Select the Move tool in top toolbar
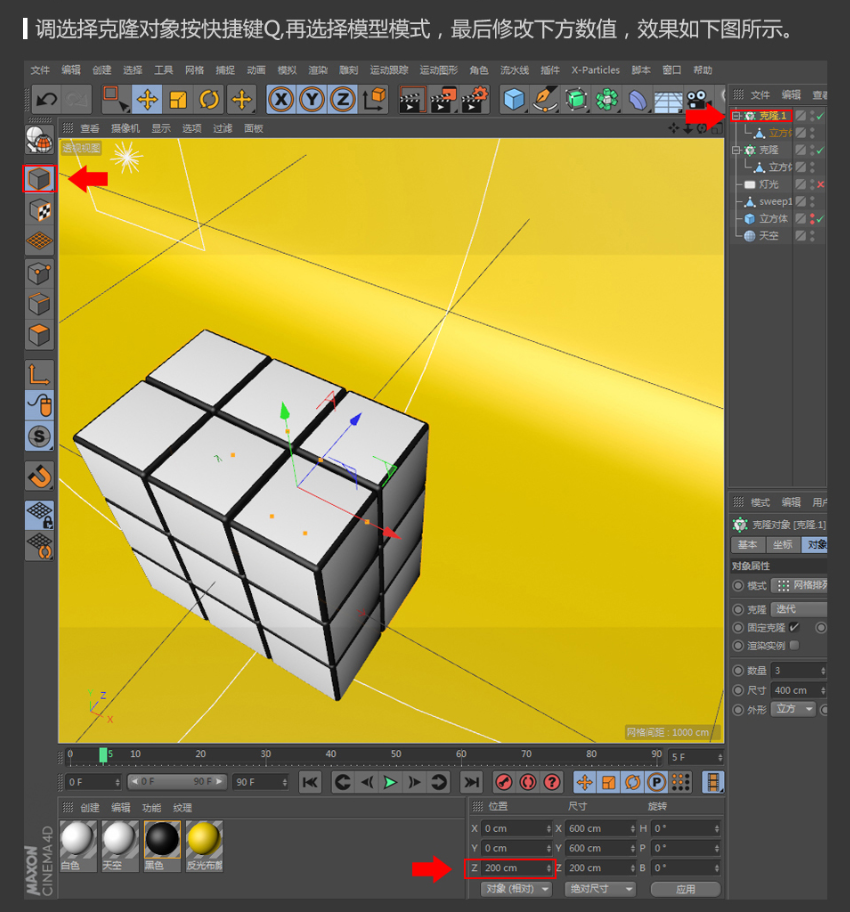The height and width of the screenshot is (912, 850). click(x=147, y=99)
